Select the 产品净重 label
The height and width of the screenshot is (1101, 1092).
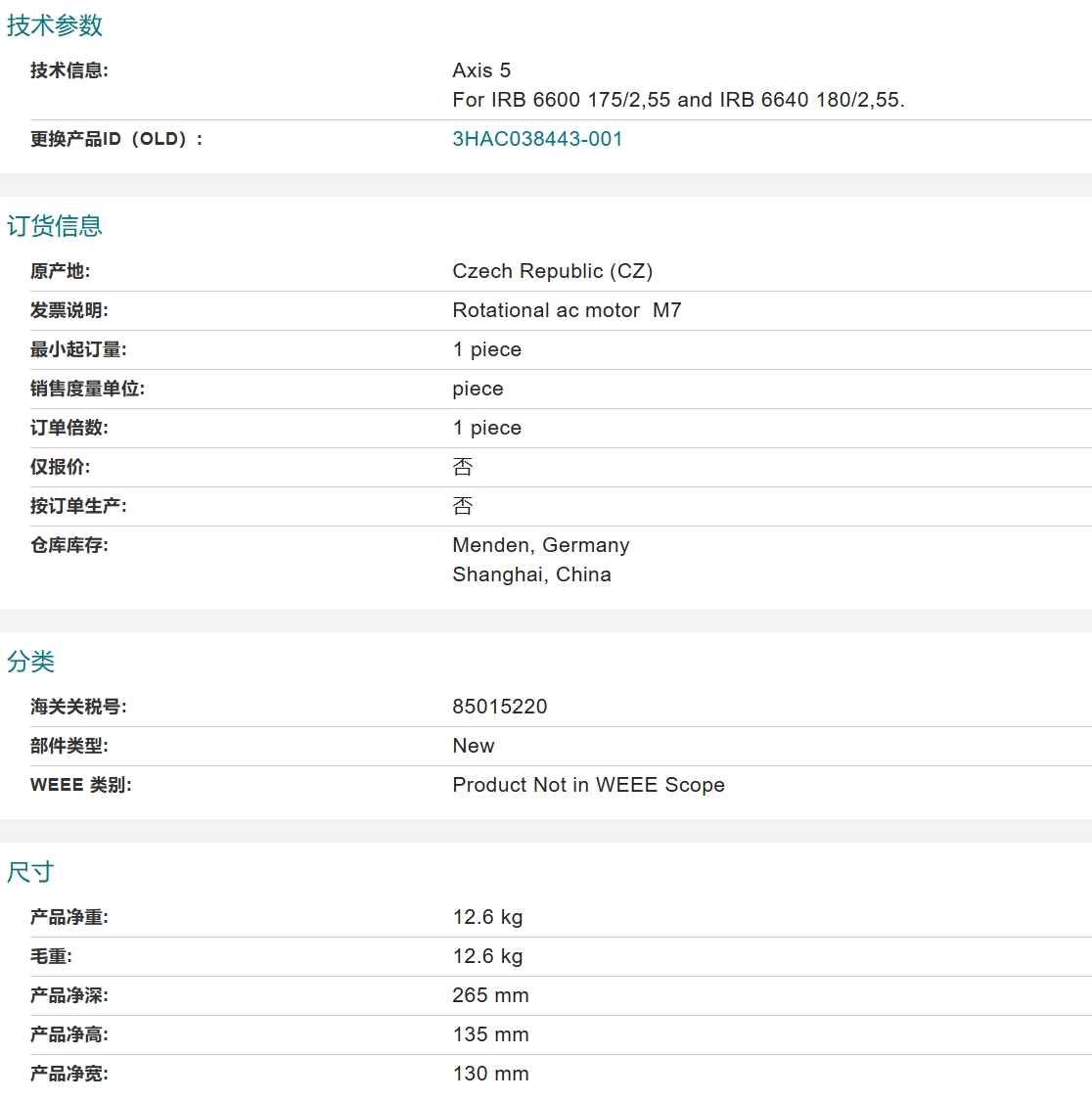tap(68, 918)
